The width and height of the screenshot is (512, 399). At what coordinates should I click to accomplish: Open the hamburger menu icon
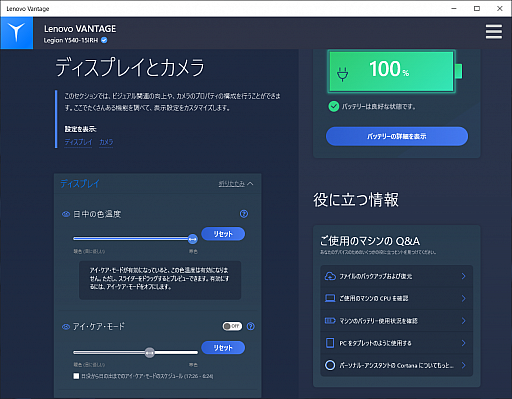tap(494, 32)
